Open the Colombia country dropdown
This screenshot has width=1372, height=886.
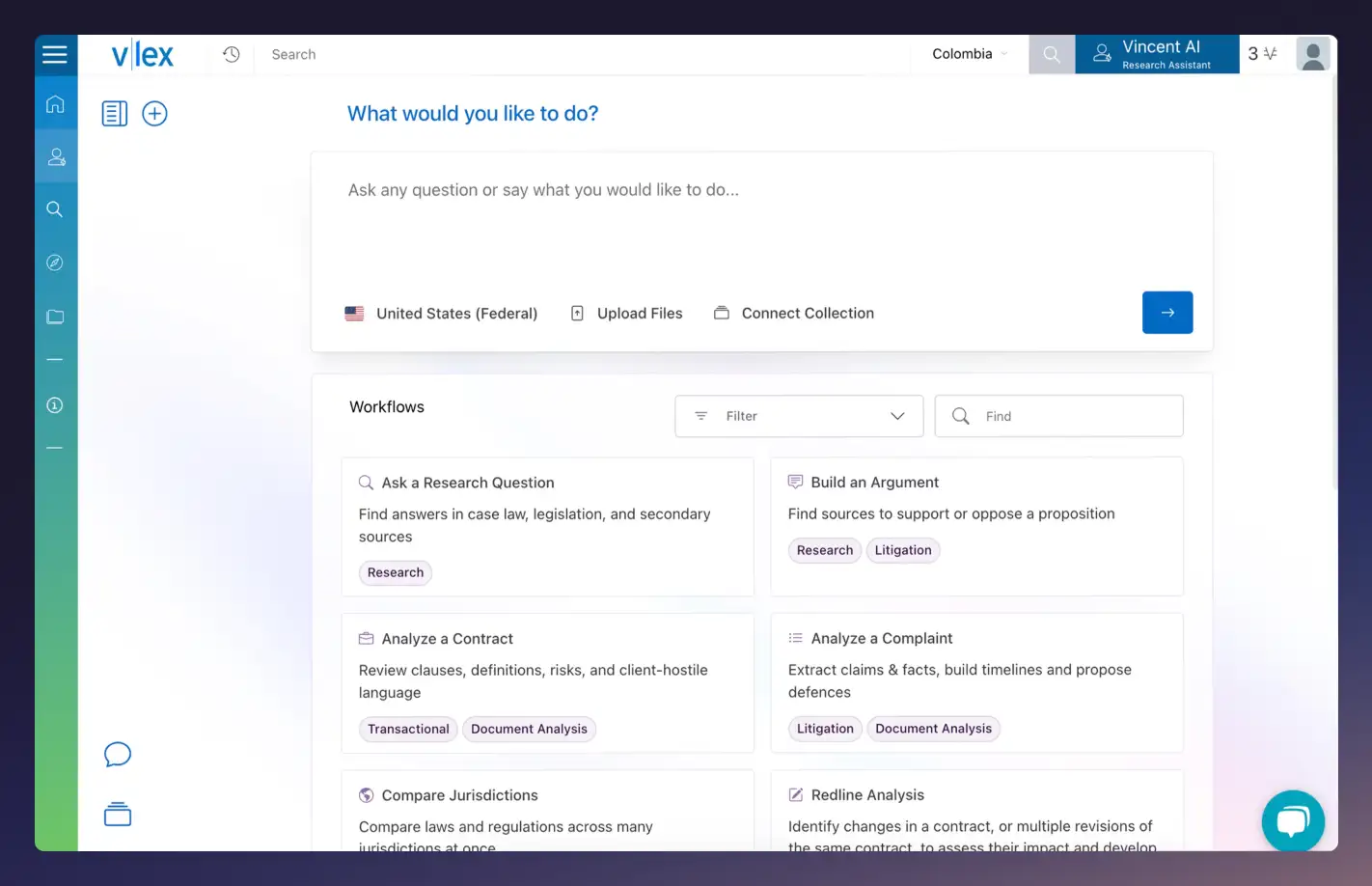[x=970, y=54]
